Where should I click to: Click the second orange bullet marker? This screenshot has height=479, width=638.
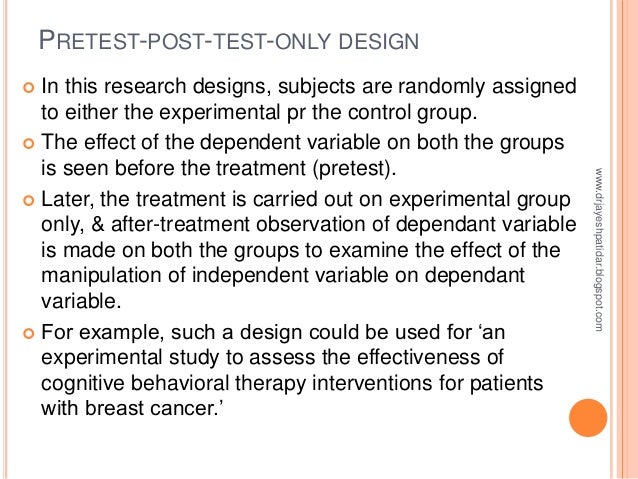point(28,144)
